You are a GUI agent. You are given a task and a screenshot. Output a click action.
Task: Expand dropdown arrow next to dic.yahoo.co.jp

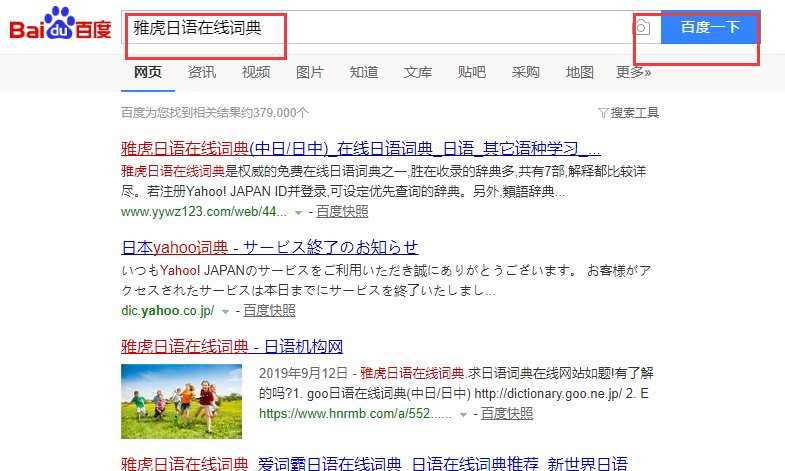[x=225, y=312]
